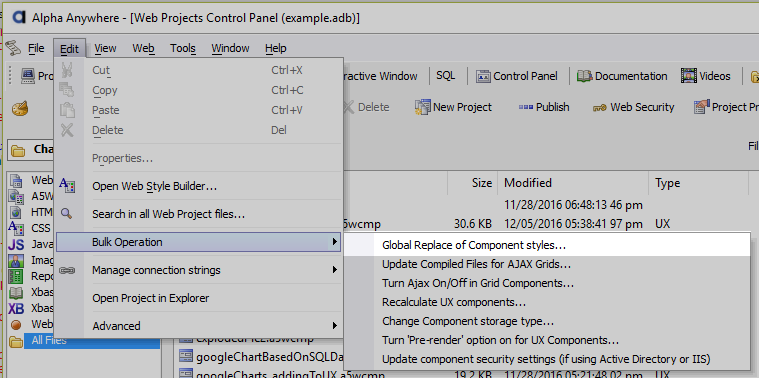The width and height of the screenshot is (759, 378).
Task: Click the 30.6 KB size cell
Action: coord(473,224)
